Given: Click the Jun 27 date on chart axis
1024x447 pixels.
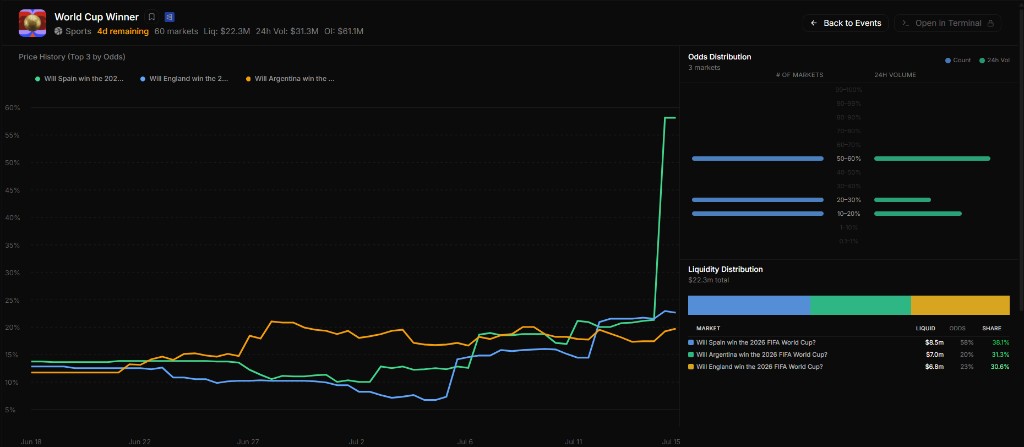Looking at the screenshot, I should [x=249, y=442].
